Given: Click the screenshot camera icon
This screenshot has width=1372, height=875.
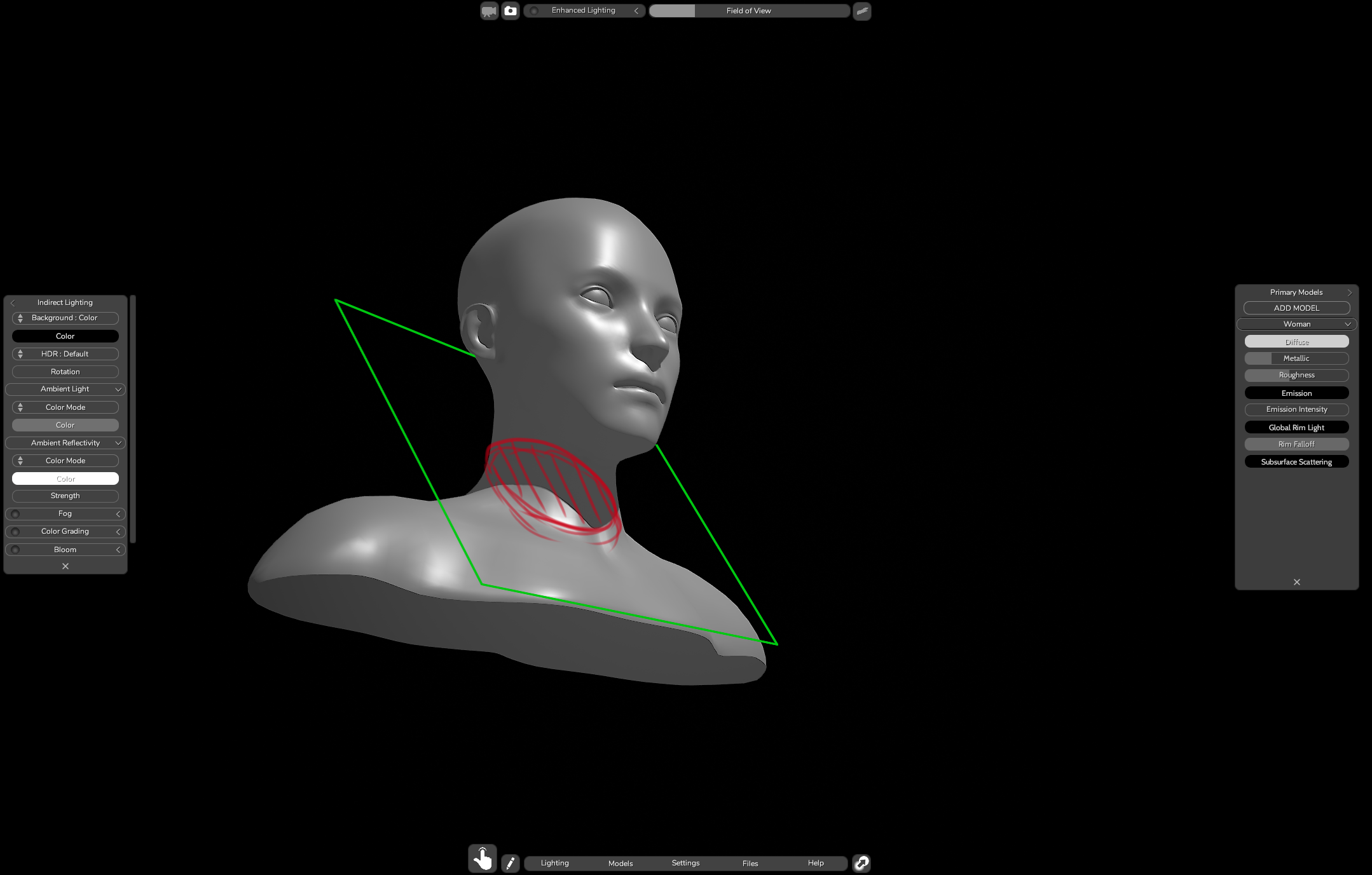Looking at the screenshot, I should pos(510,11).
